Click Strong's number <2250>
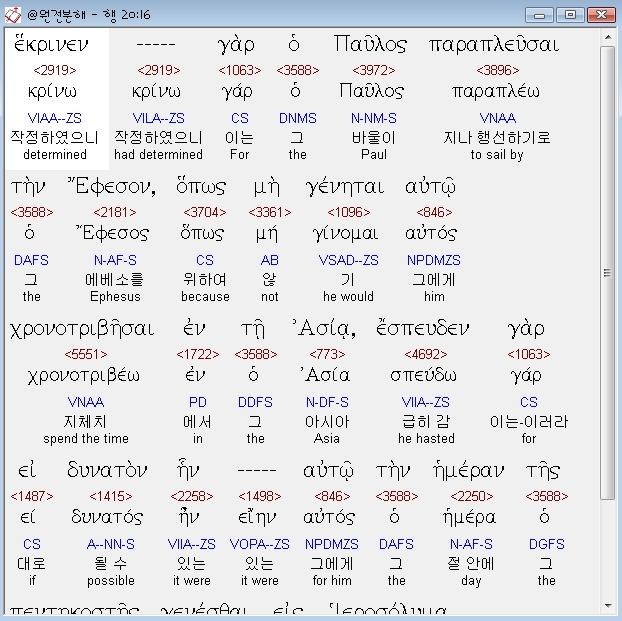This screenshot has height=621, width=622. click(472, 496)
